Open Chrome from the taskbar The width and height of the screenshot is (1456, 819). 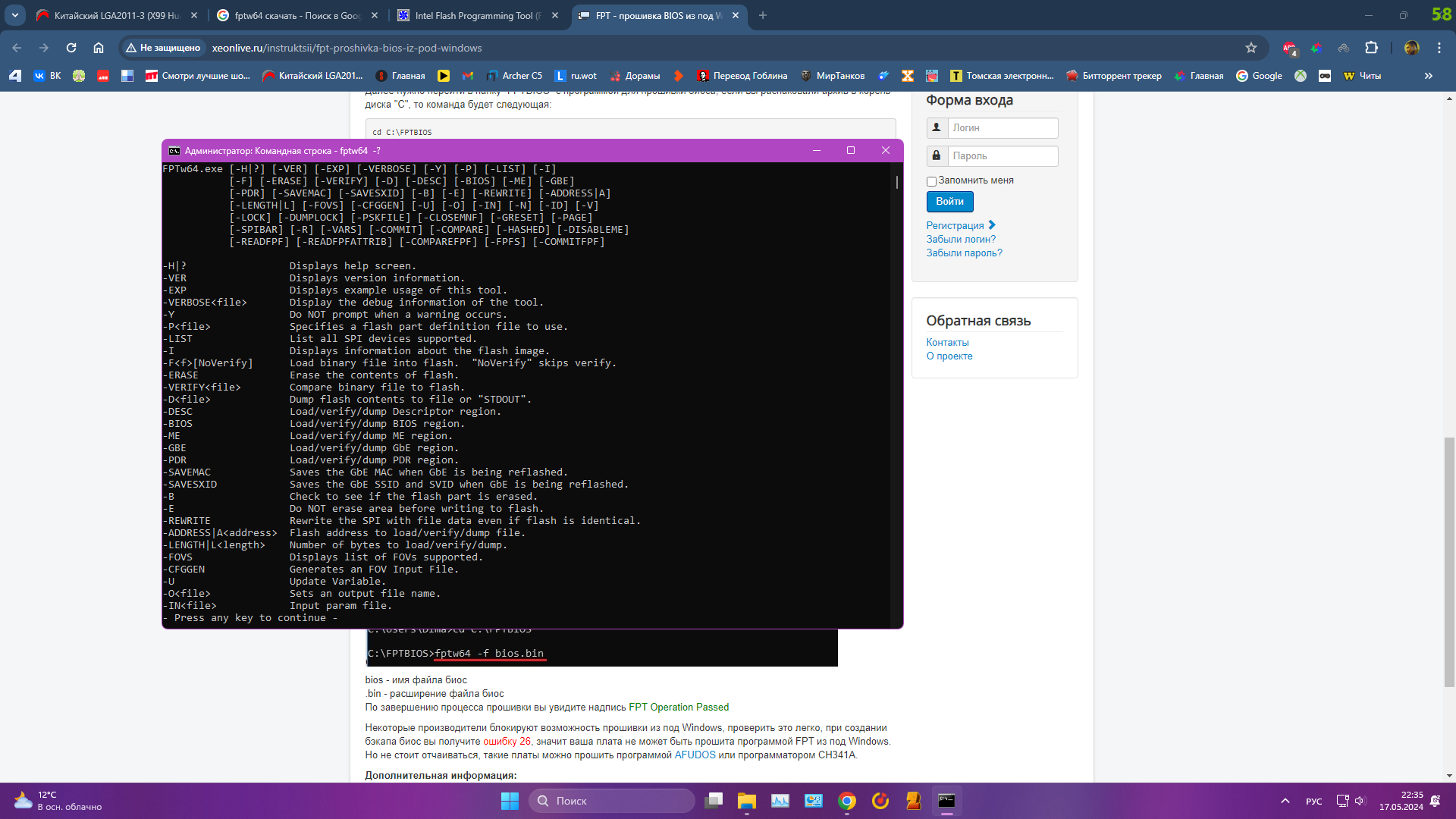tap(847, 801)
